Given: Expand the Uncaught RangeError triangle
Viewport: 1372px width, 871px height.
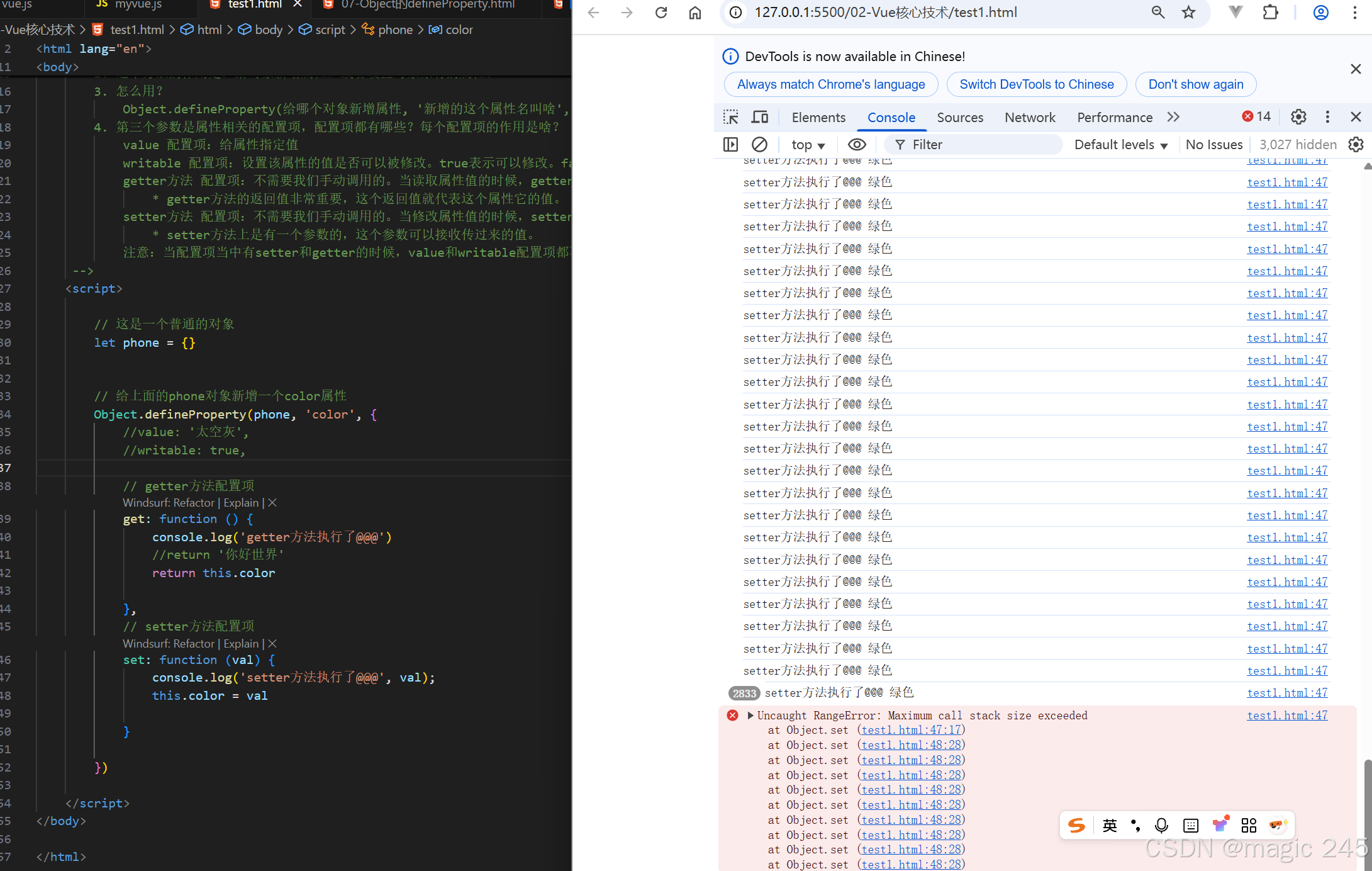Looking at the screenshot, I should [x=750, y=716].
